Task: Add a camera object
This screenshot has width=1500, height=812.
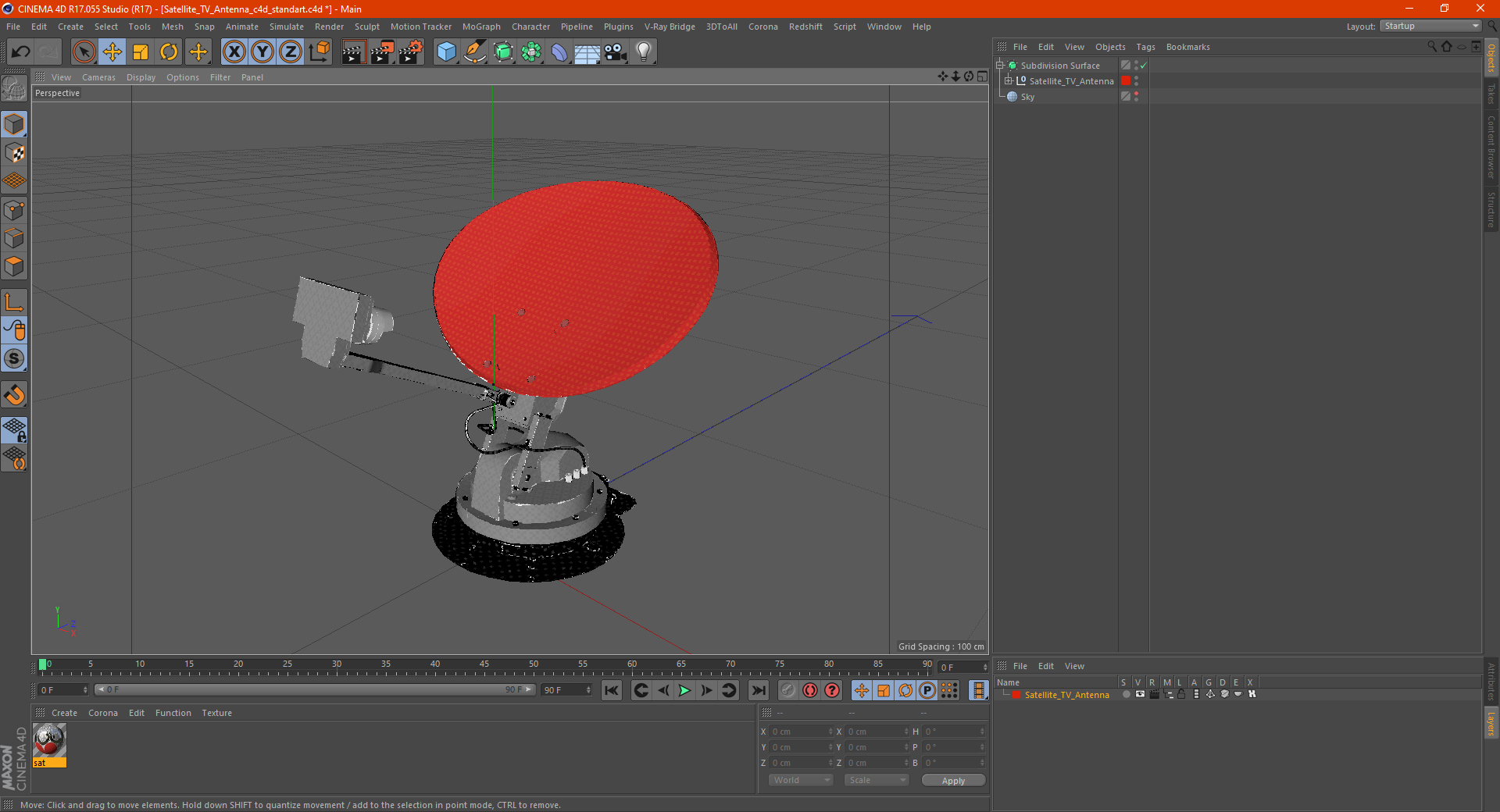Action: point(616,52)
